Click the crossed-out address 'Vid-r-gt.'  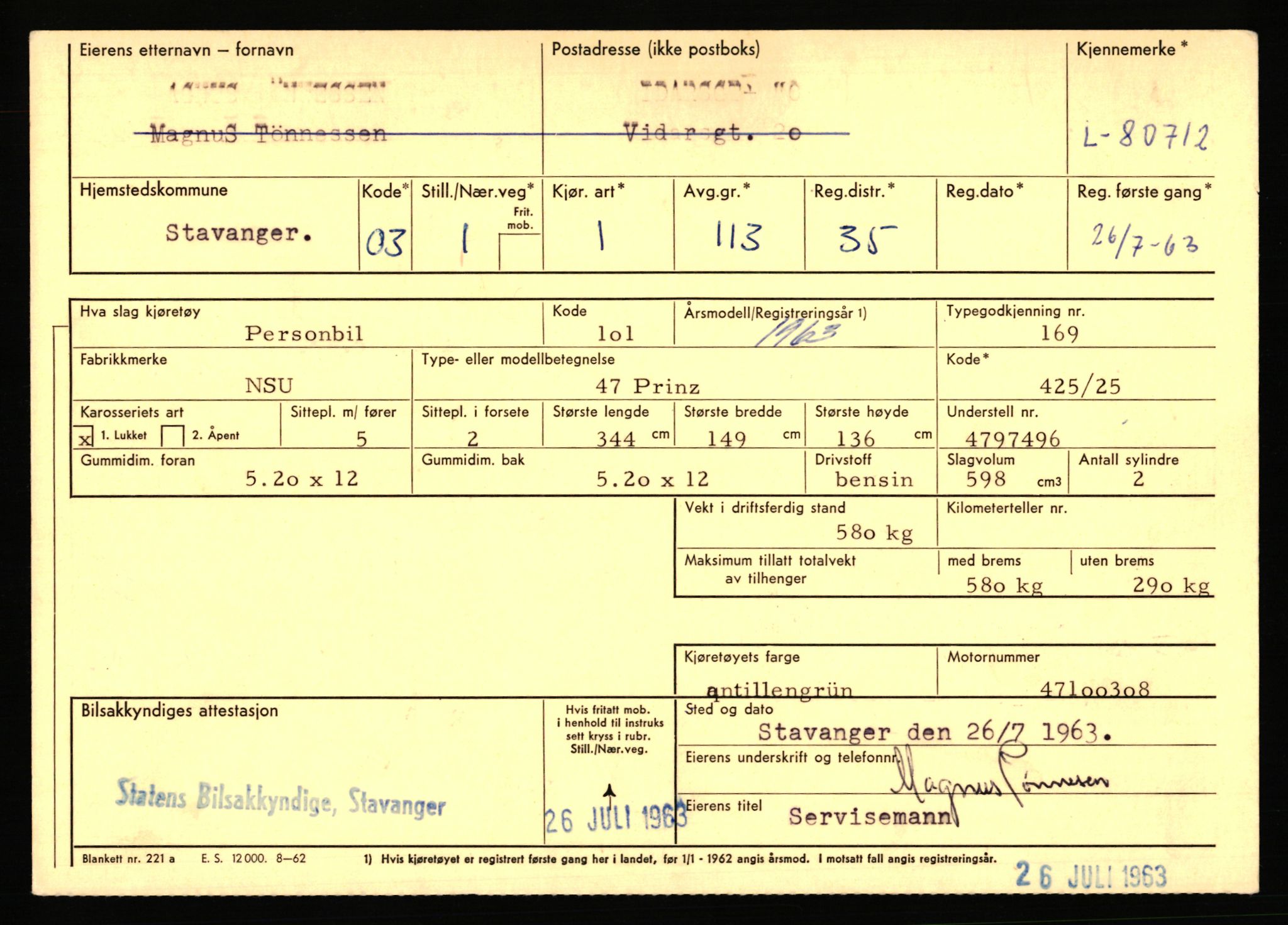(712, 133)
